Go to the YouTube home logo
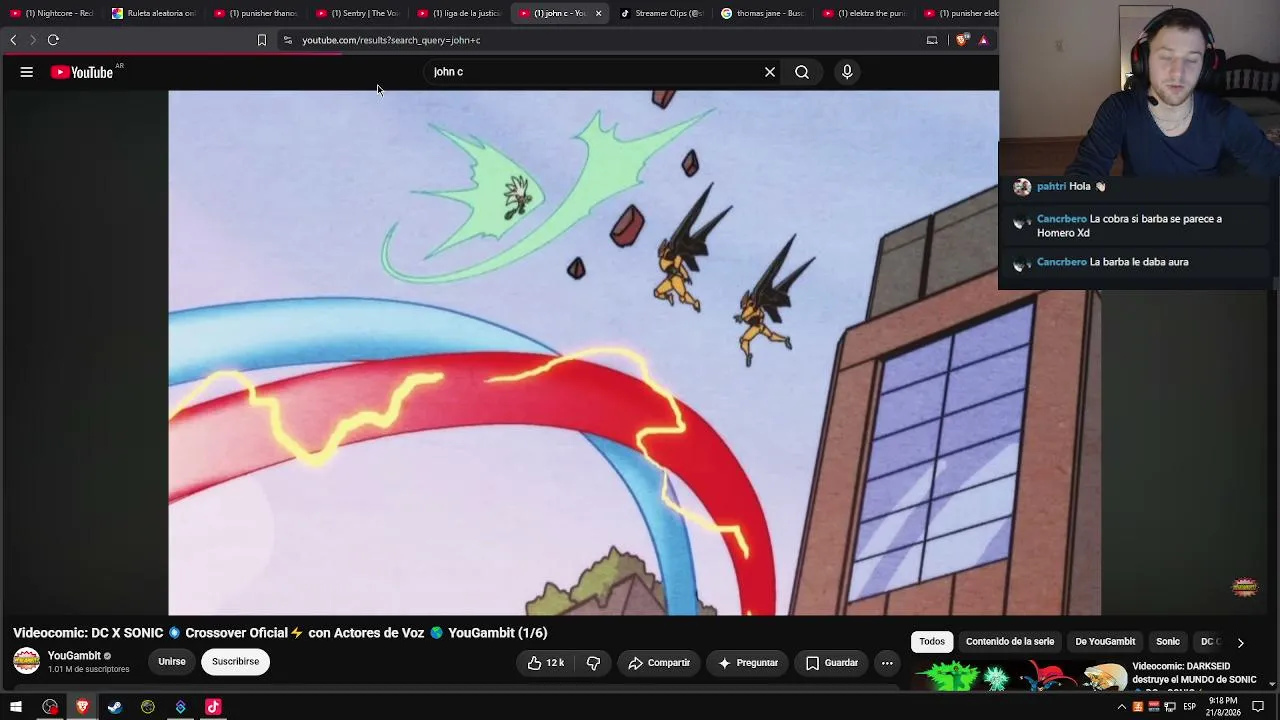 click(82, 72)
